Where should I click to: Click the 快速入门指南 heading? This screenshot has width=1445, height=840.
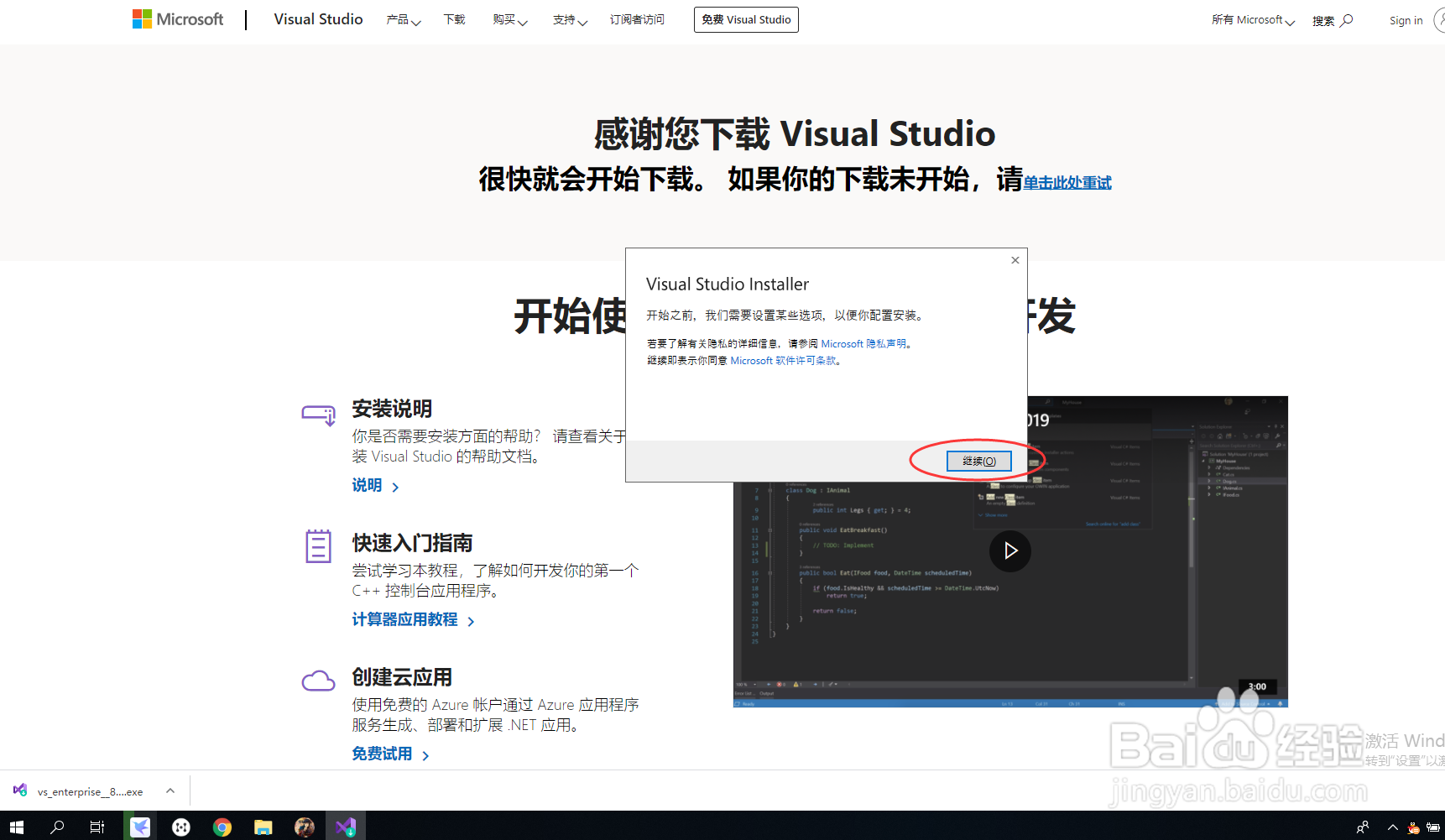[x=412, y=543]
